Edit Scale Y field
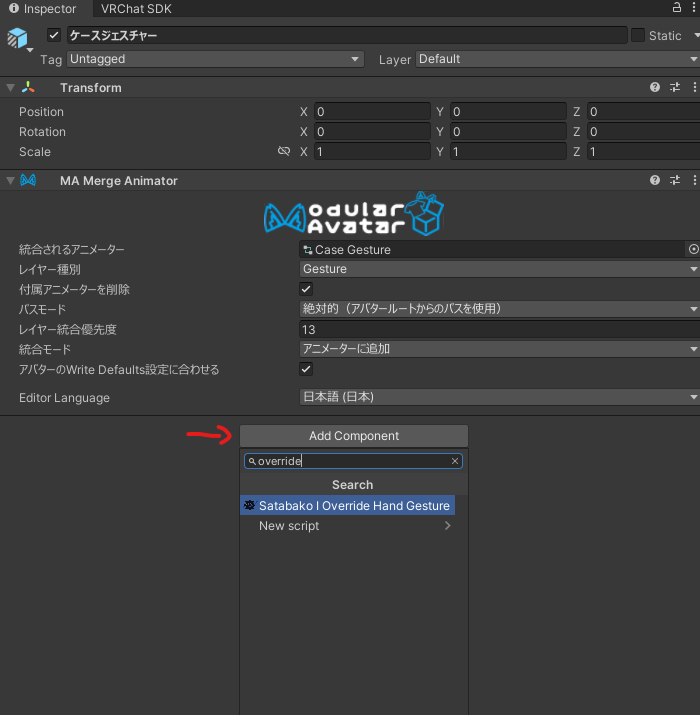The image size is (700, 715). click(x=508, y=152)
